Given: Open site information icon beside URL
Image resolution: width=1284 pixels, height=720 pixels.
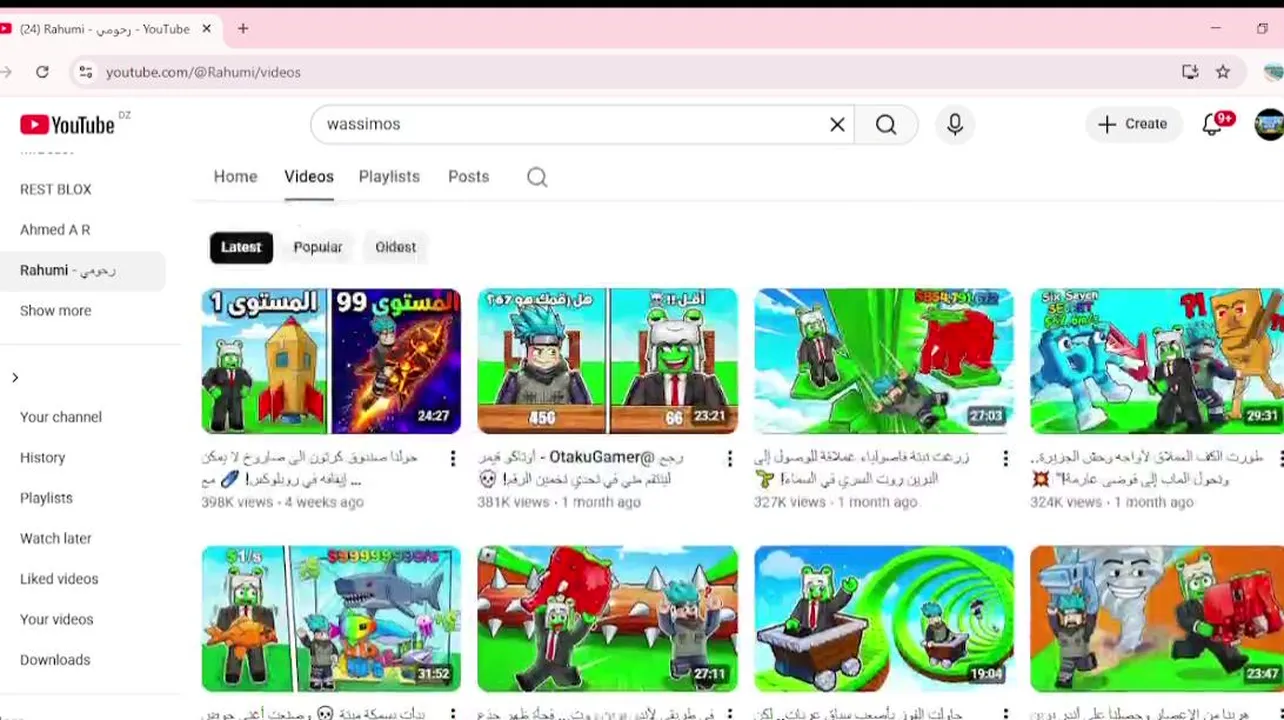Looking at the screenshot, I should pos(85,72).
